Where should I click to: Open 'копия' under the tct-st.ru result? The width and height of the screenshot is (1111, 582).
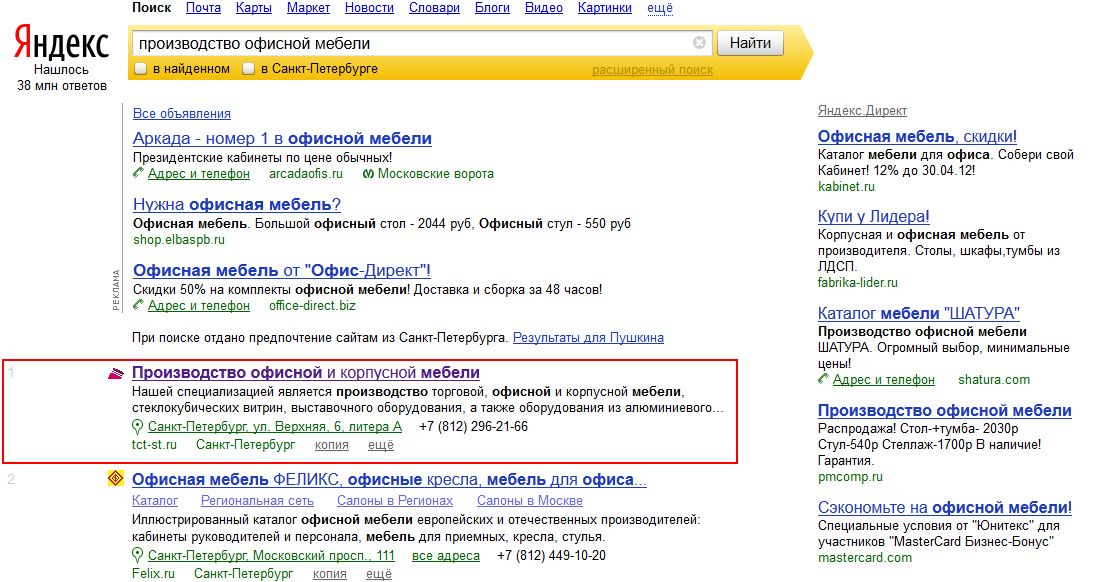point(331,444)
